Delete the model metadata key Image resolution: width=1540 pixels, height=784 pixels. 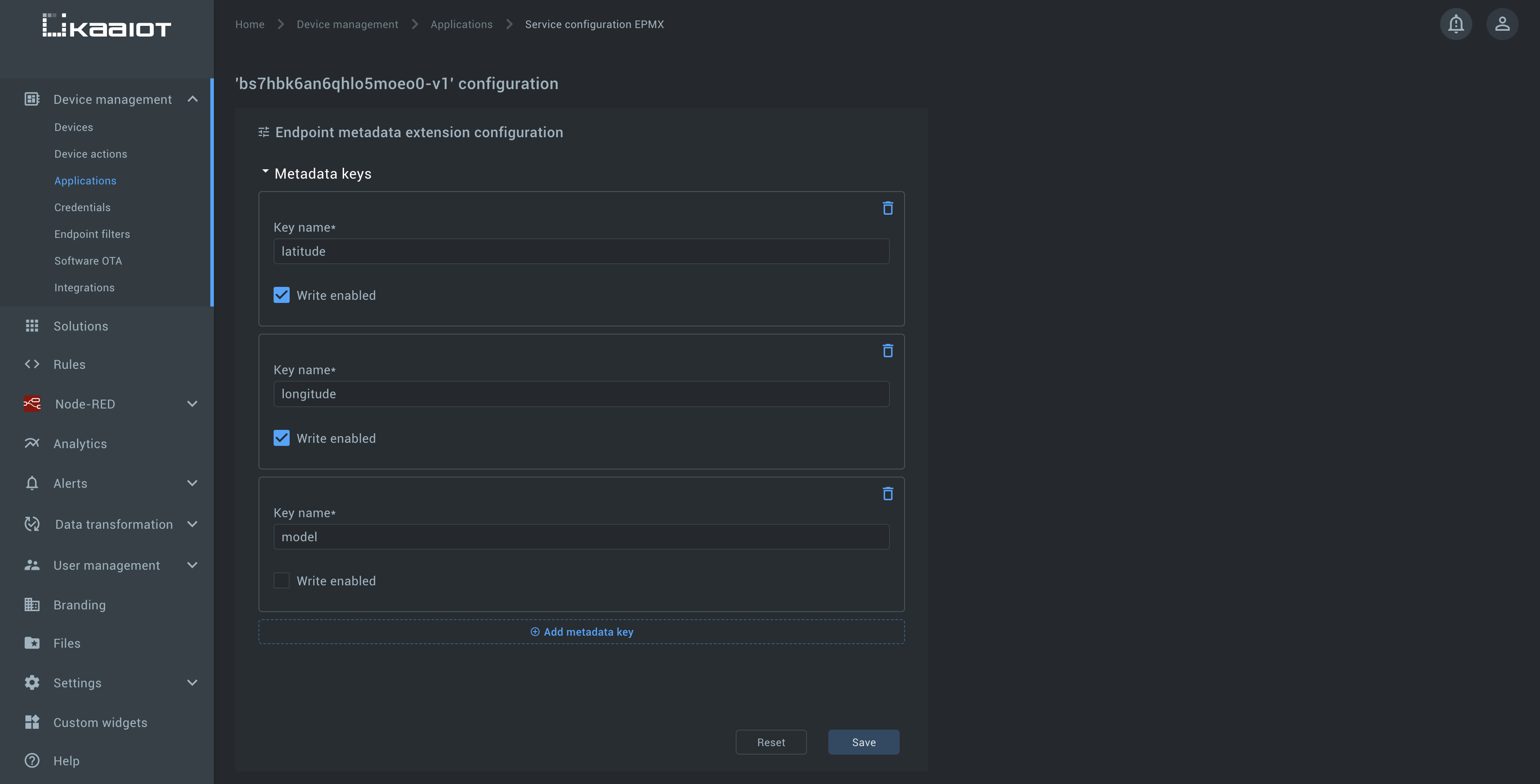point(888,494)
